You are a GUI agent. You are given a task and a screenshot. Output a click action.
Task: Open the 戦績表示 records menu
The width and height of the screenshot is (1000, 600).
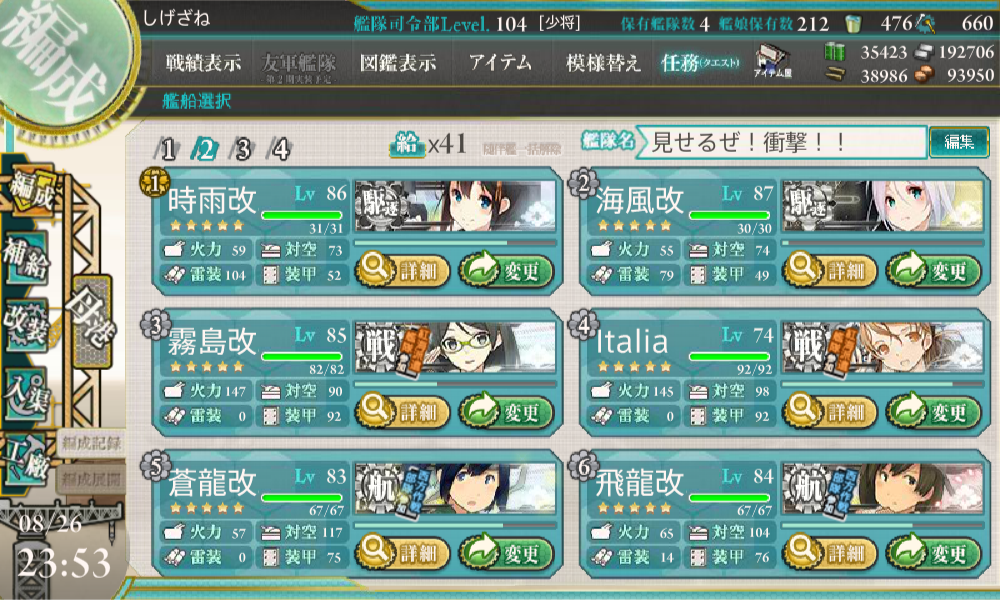[203, 62]
